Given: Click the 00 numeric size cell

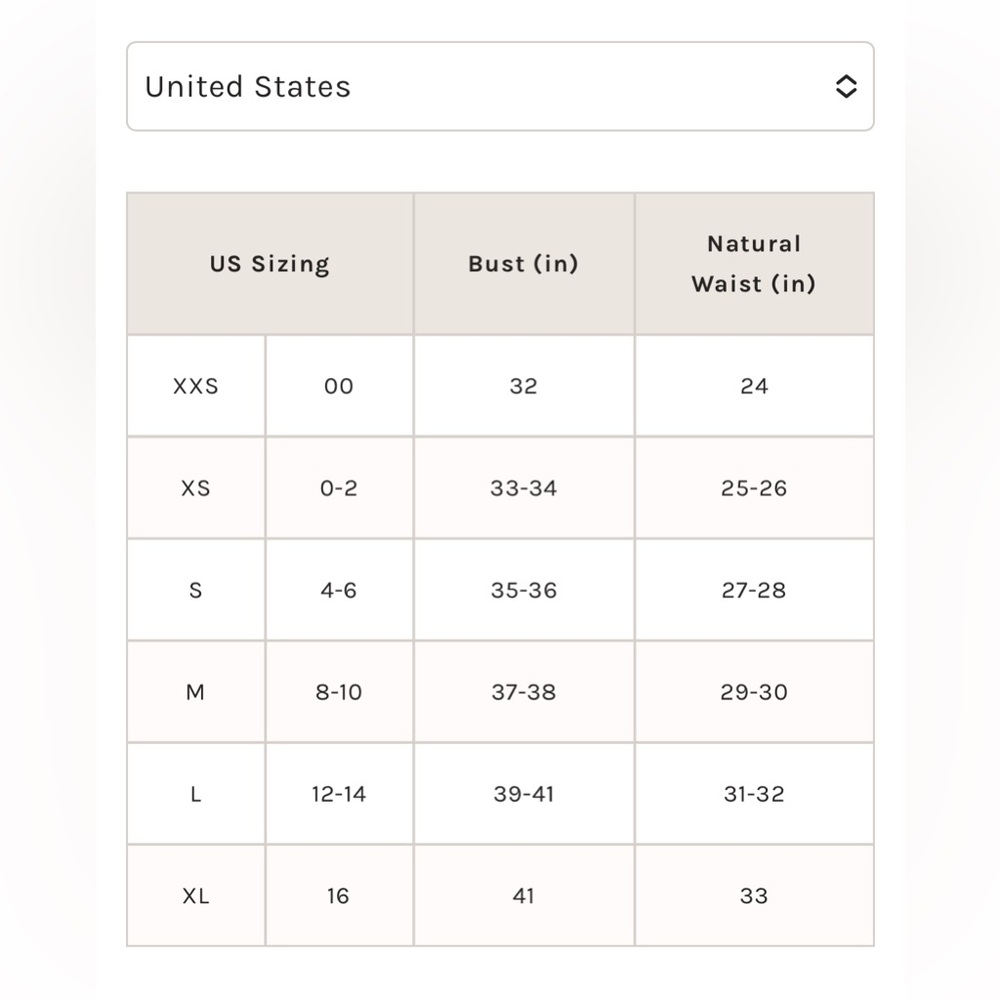Looking at the screenshot, I should coord(339,386).
